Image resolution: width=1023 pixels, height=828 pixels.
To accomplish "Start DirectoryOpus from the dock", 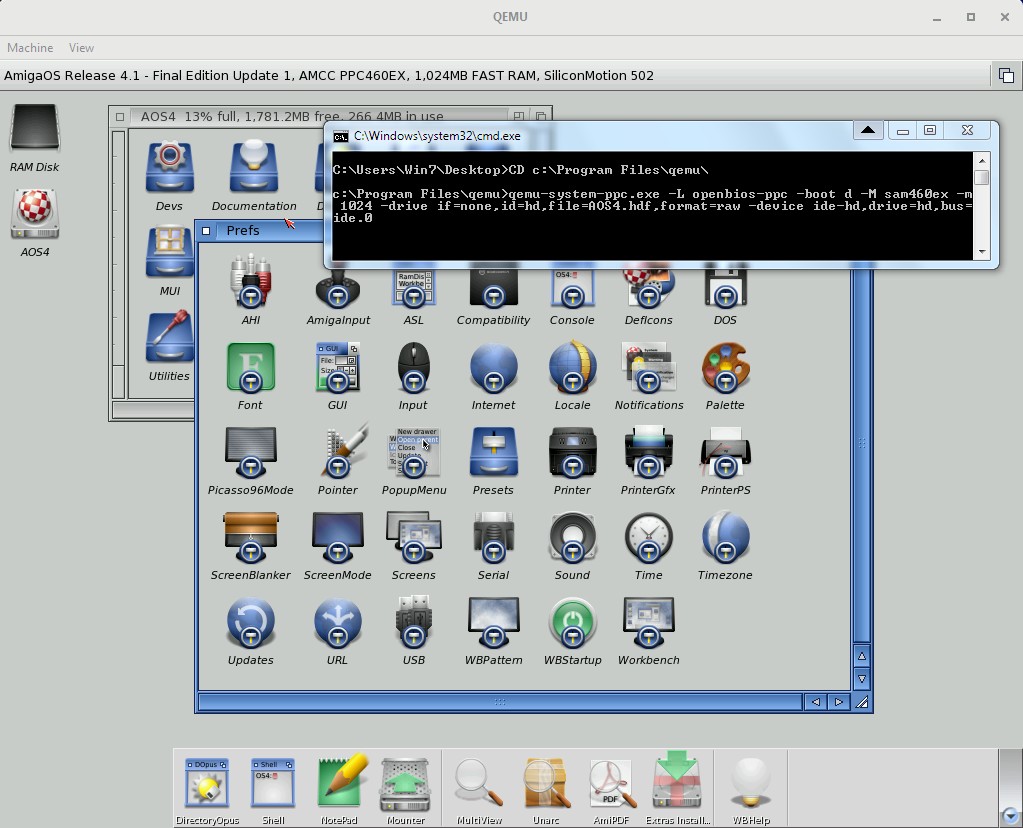I will (x=207, y=784).
